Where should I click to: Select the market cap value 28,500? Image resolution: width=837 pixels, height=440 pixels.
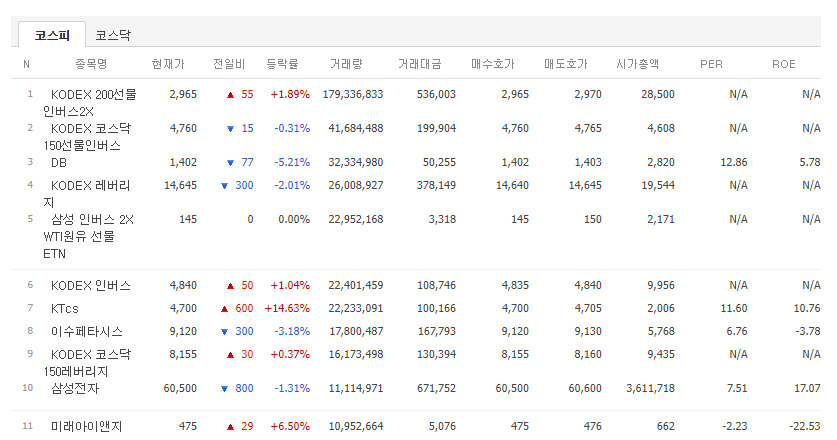coord(658,94)
